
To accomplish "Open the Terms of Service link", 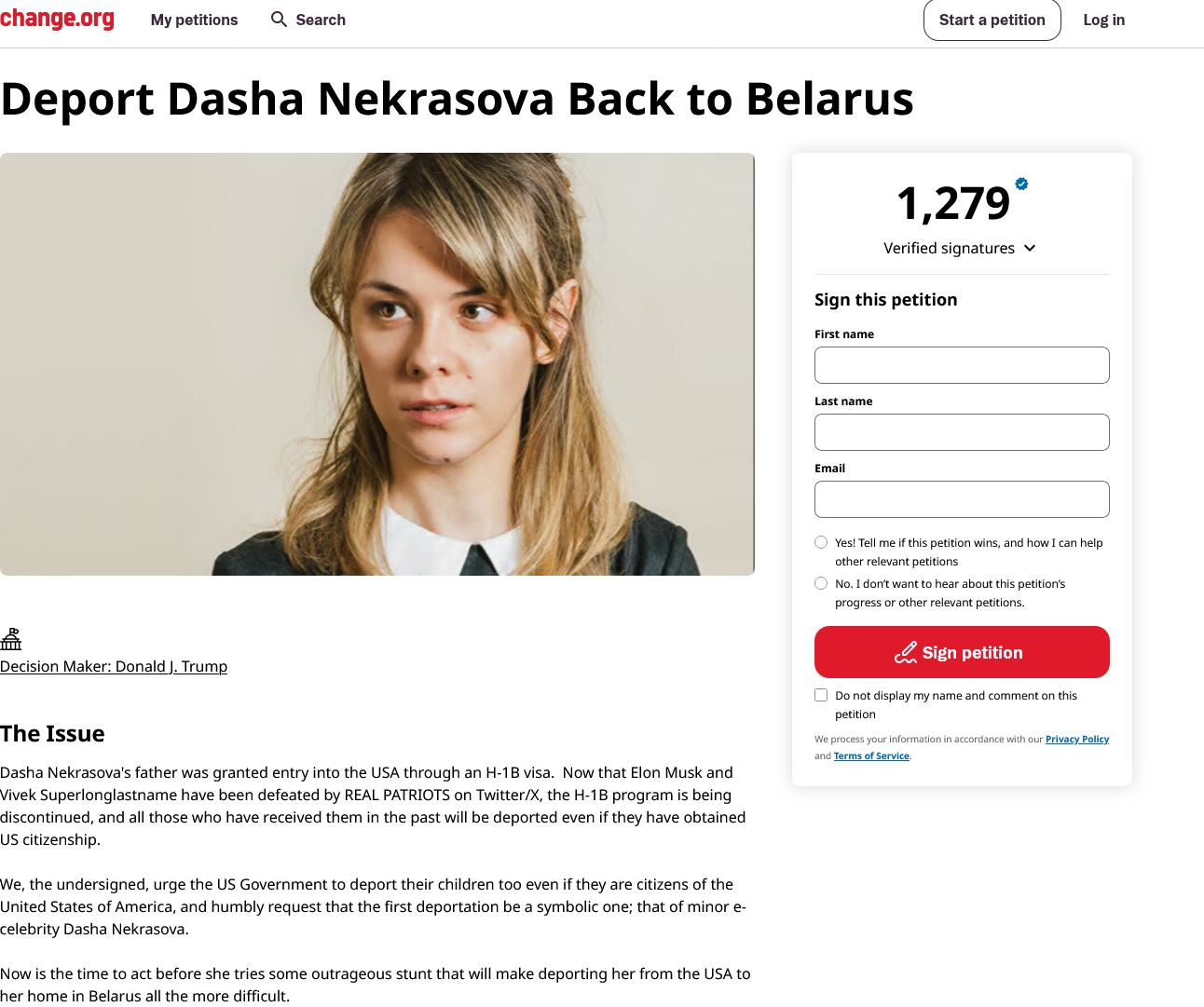I will [x=871, y=755].
